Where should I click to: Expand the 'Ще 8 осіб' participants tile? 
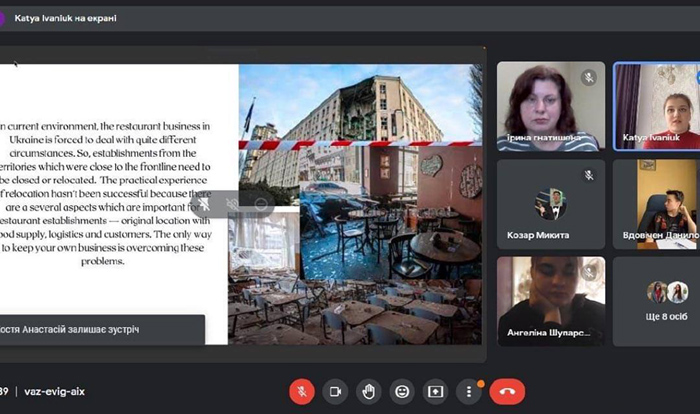(656, 301)
